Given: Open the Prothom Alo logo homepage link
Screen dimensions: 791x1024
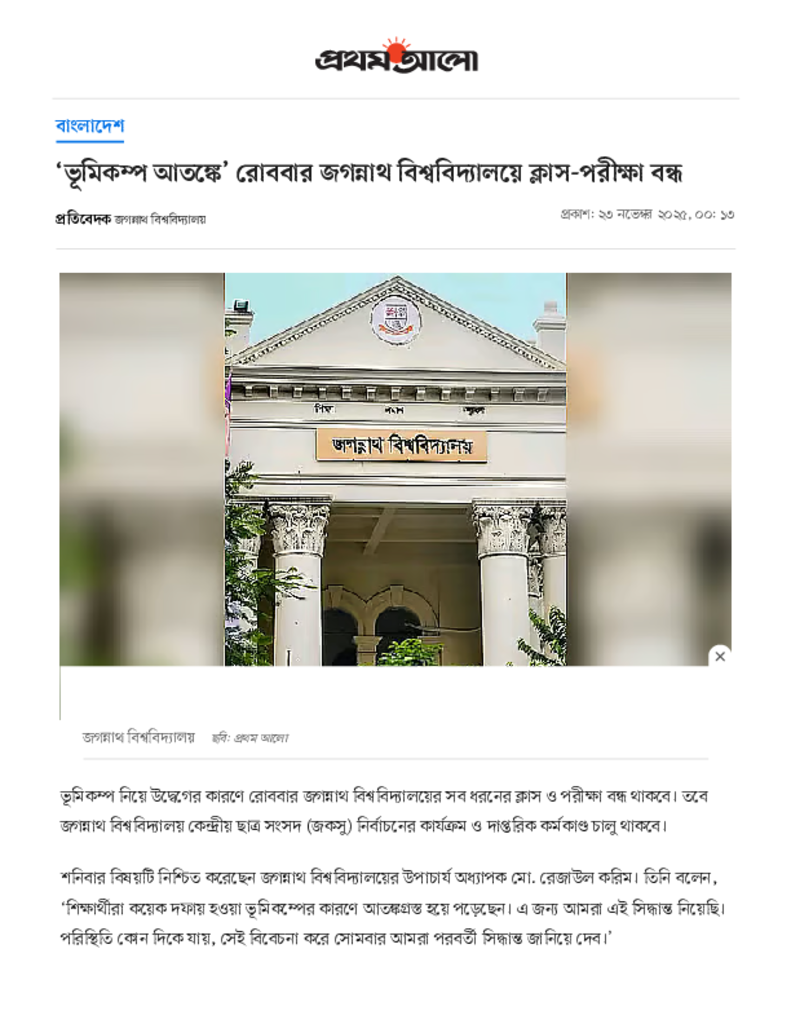Looking at the screenshot, I should click(x=396, y=57).
